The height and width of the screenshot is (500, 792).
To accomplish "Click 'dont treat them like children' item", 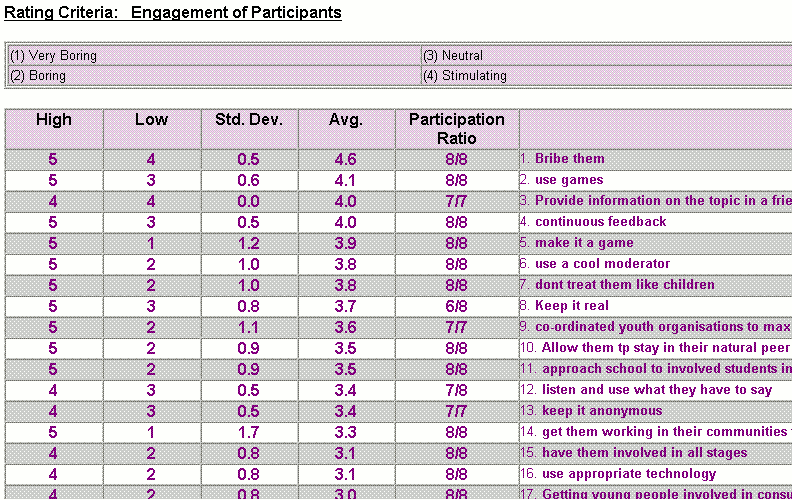I will pyautogui.click(x=624, y=285).
